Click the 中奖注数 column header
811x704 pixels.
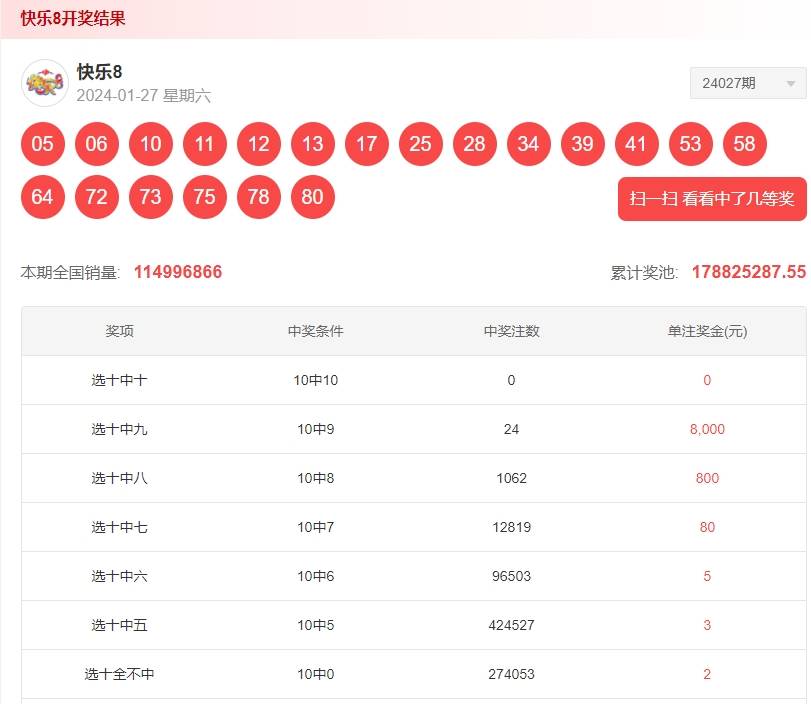tap(512, 331)
